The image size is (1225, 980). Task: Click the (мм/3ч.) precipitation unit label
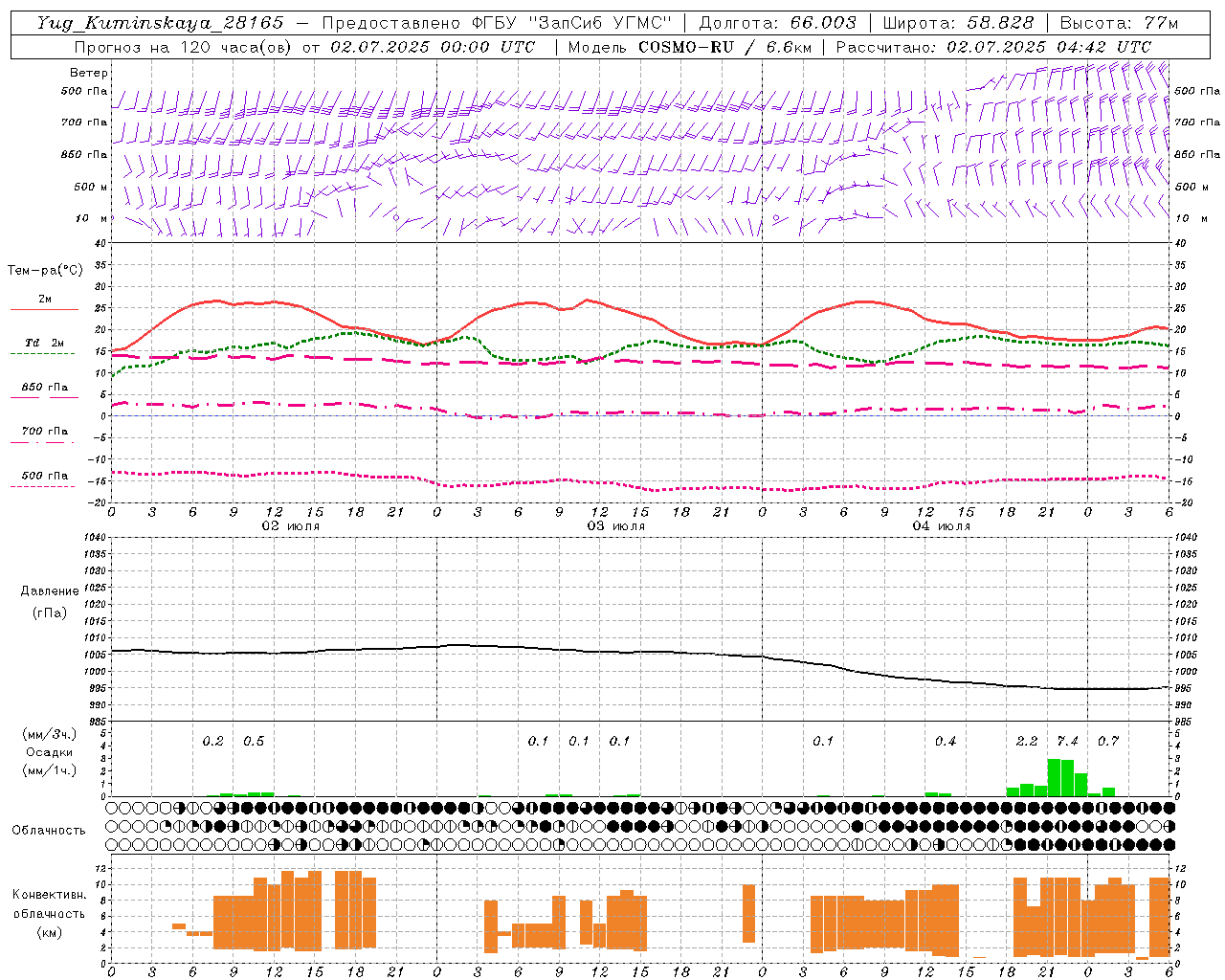(x=50, y=735)
